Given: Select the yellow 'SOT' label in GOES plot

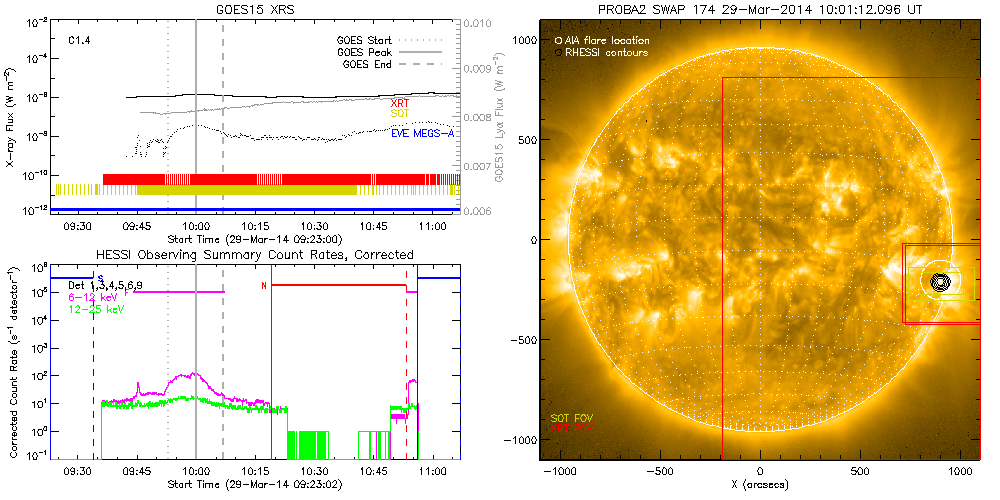Looking at the screenshot, I should pyautogui.click(x=399, y=112).
